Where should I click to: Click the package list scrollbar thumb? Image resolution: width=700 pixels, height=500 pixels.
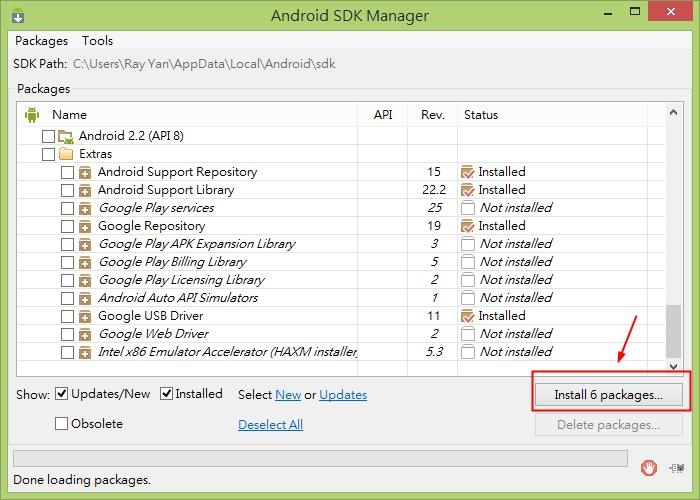click(674, 331)
